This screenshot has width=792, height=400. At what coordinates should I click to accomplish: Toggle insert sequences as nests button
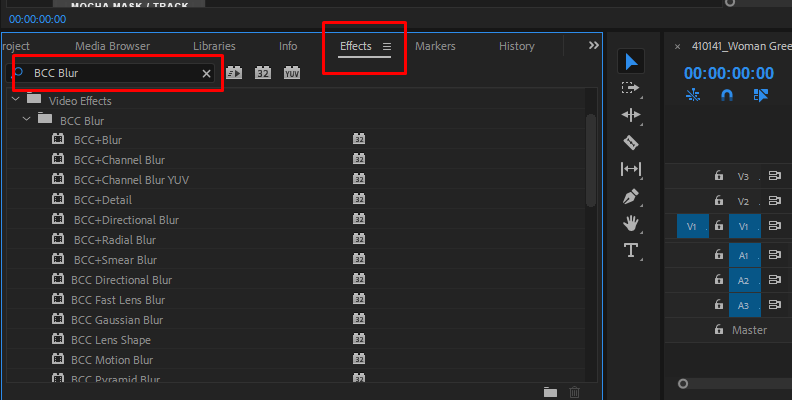pos(692,95)
